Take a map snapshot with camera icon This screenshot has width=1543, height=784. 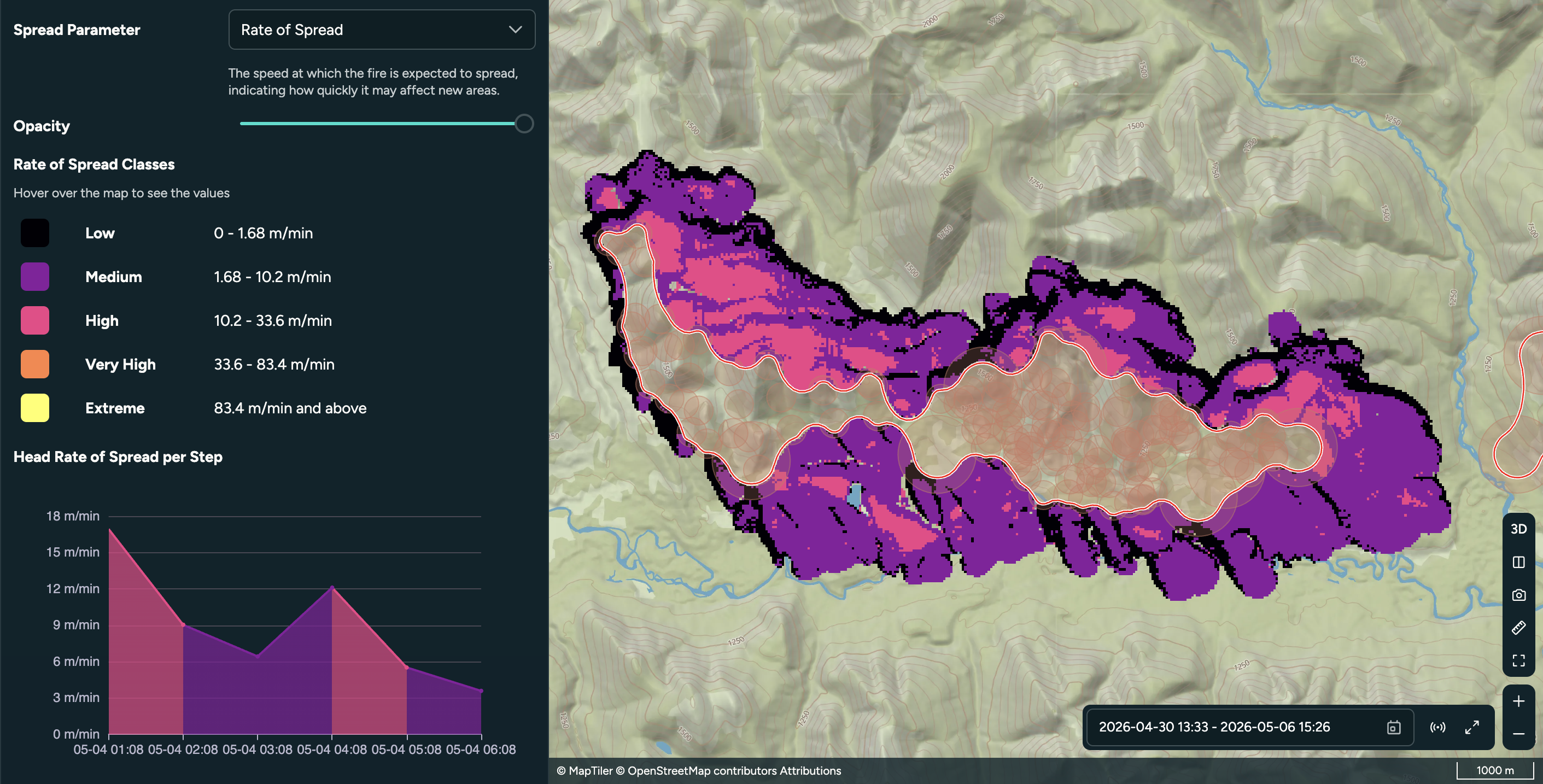tap(1518, 595)
